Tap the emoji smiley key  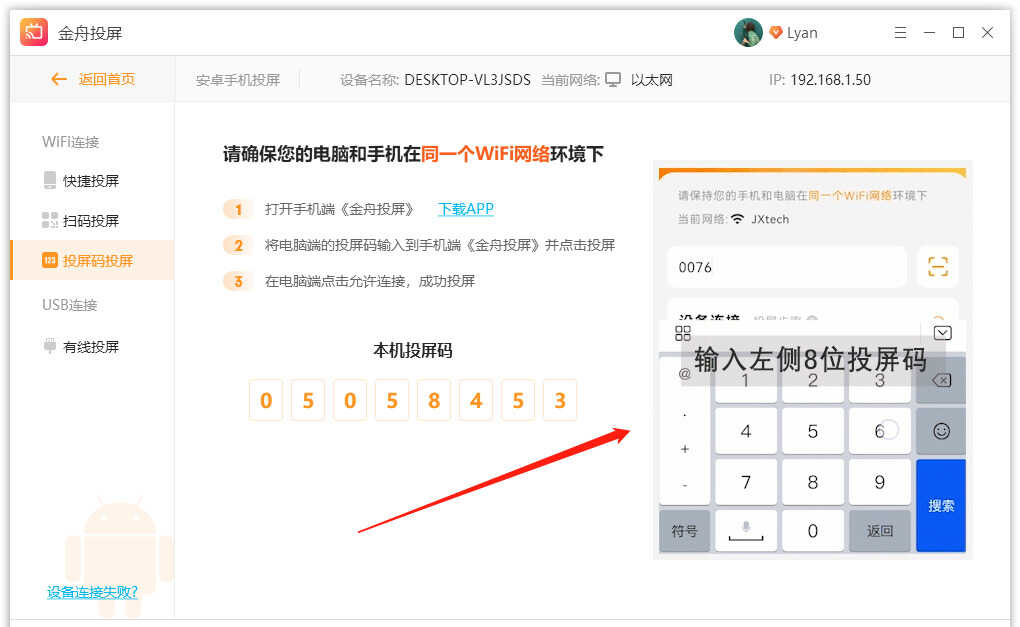941,431
